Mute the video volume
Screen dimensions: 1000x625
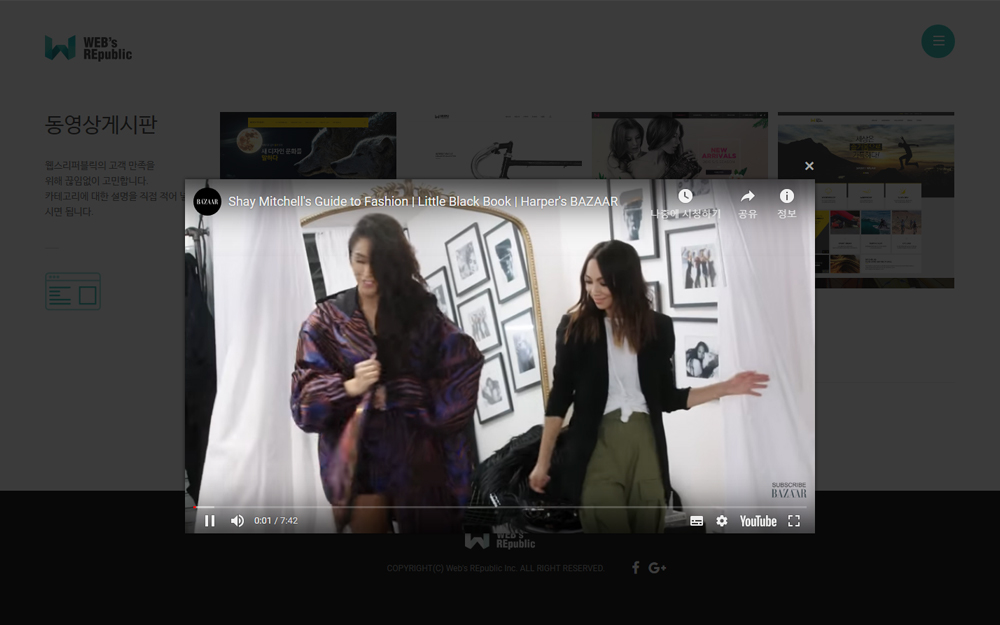pos(237,521)
